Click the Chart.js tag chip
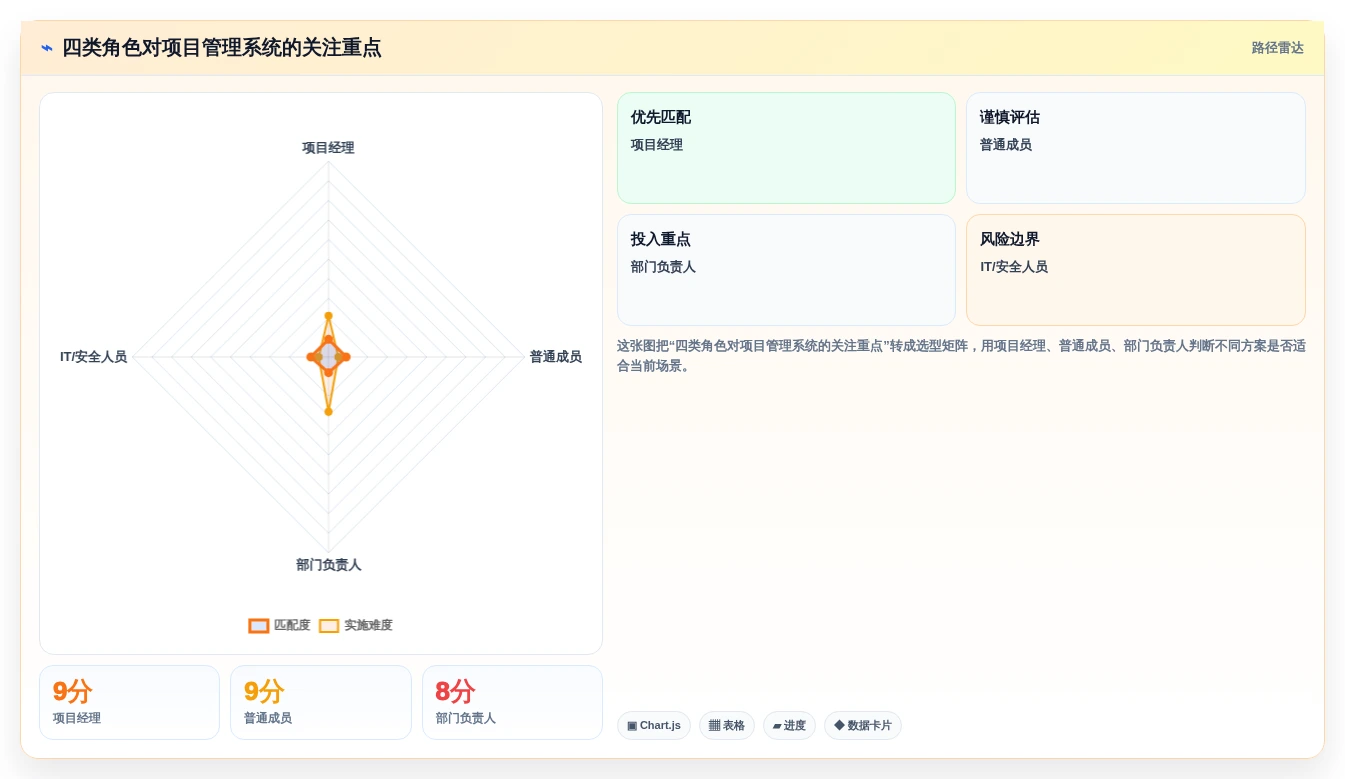Screen dimensions: 1345x779 pyautogui.click(x=654, y=725)
